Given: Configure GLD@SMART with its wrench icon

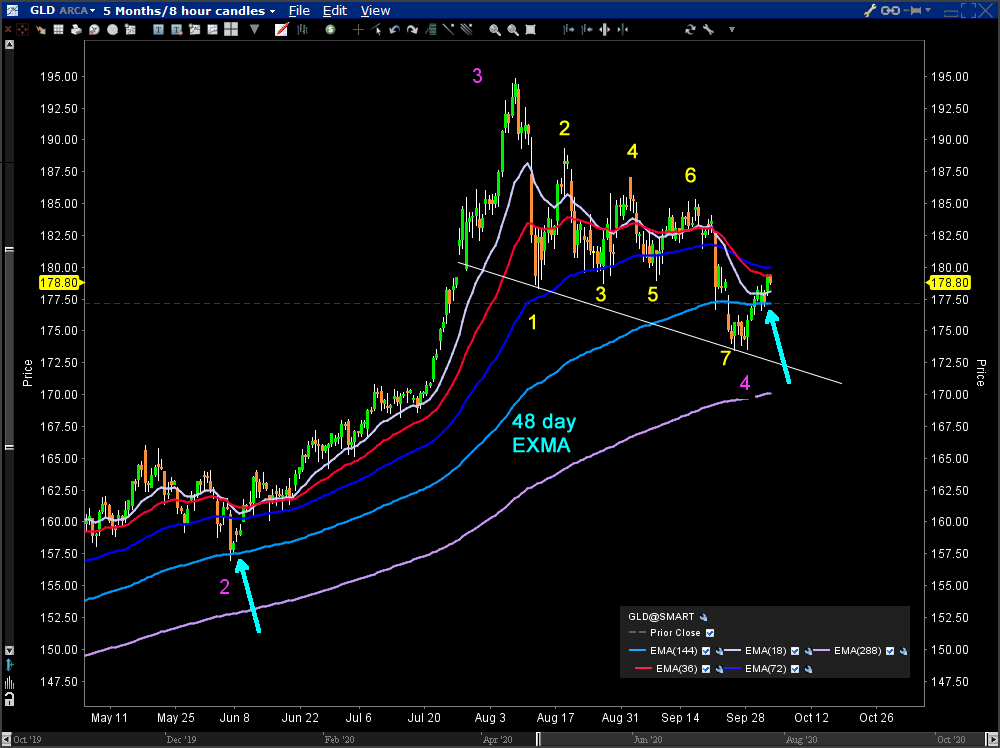Looking at the screenshot, I should (x=703, y=617).
